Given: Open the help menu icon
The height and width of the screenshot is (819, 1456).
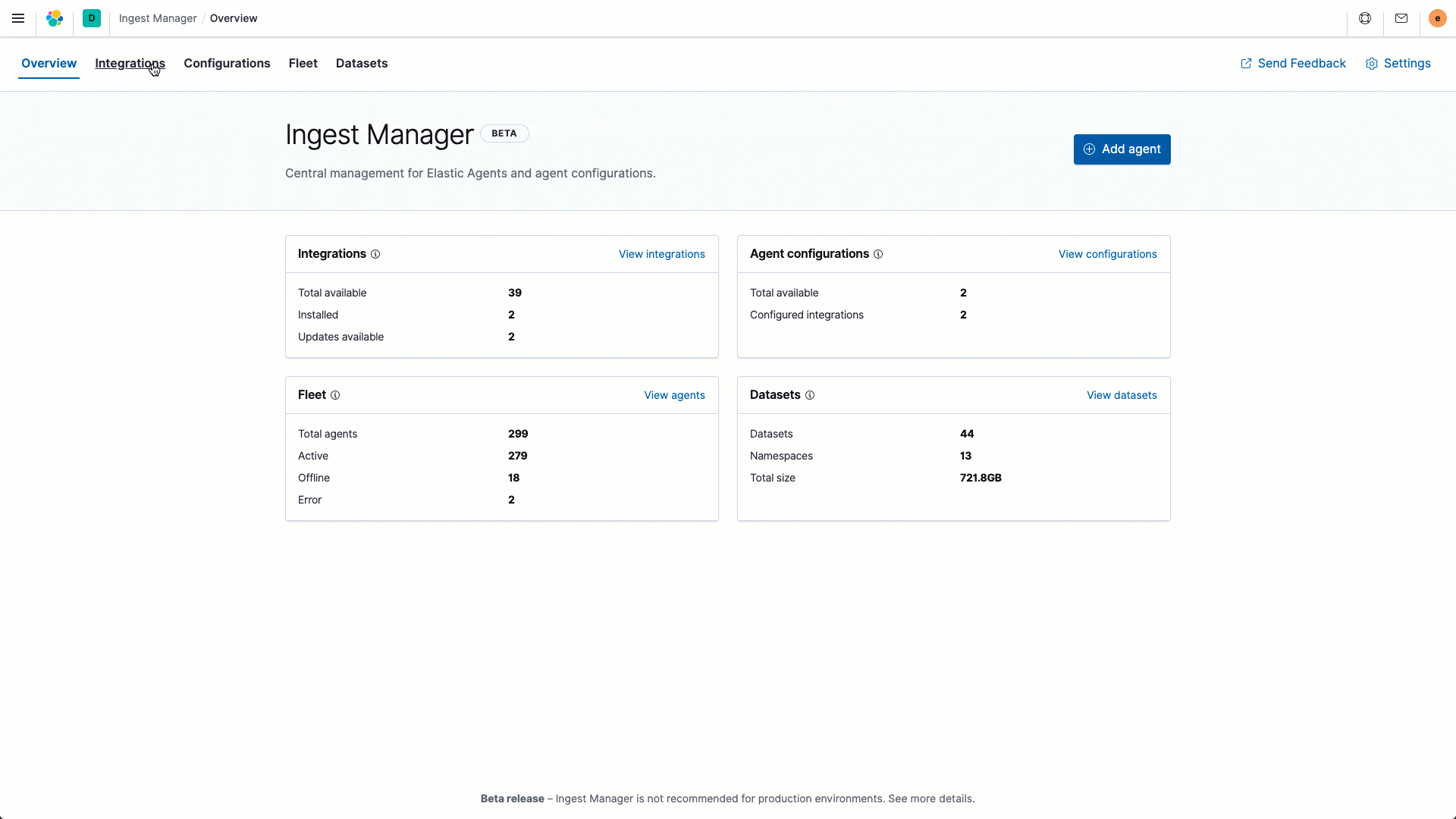Looking at the screenshot, I should pyautogui.click(x=1365, y=18).
